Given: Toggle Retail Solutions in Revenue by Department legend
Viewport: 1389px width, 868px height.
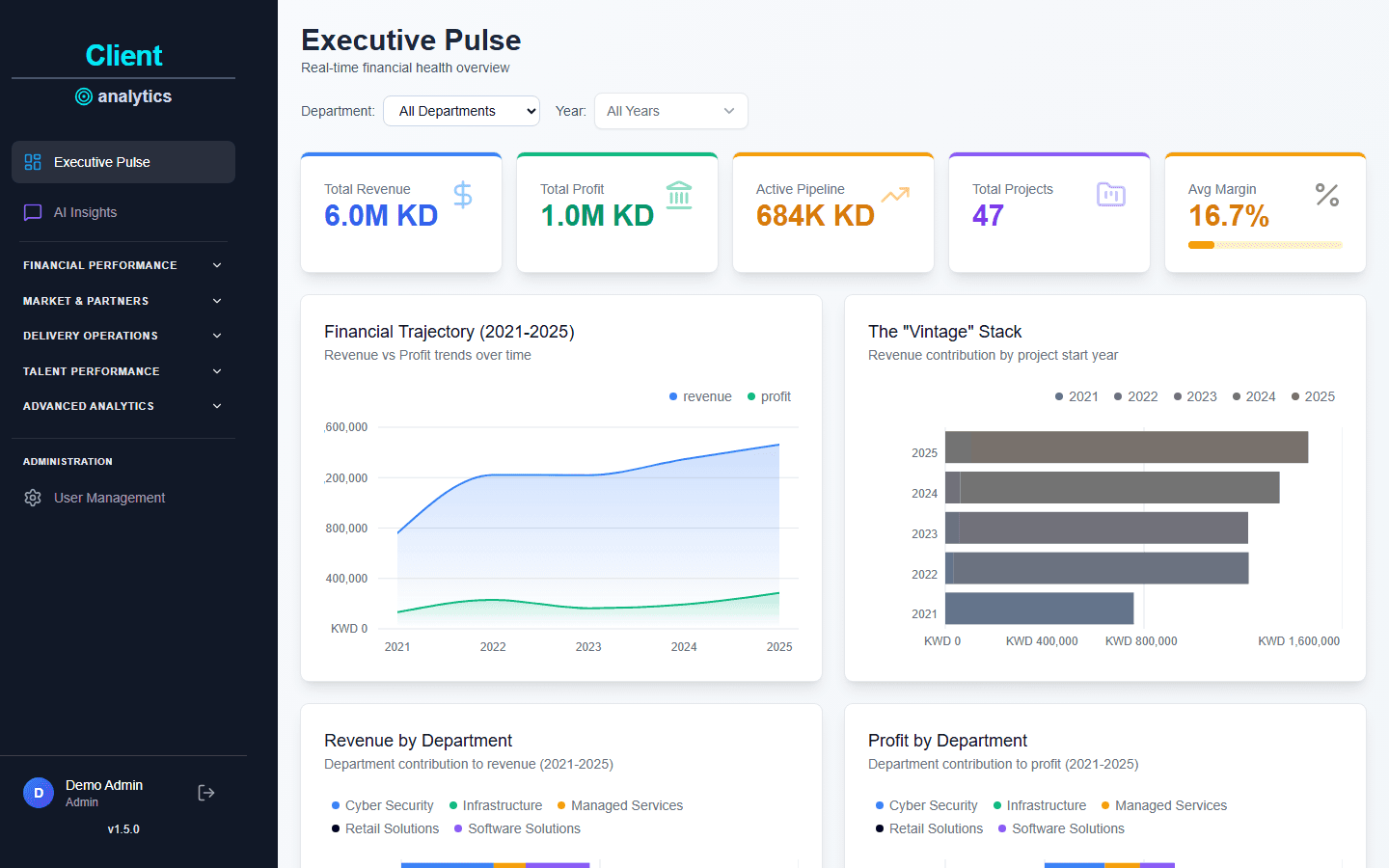Looking at the screenshot, I should (385, 828).
